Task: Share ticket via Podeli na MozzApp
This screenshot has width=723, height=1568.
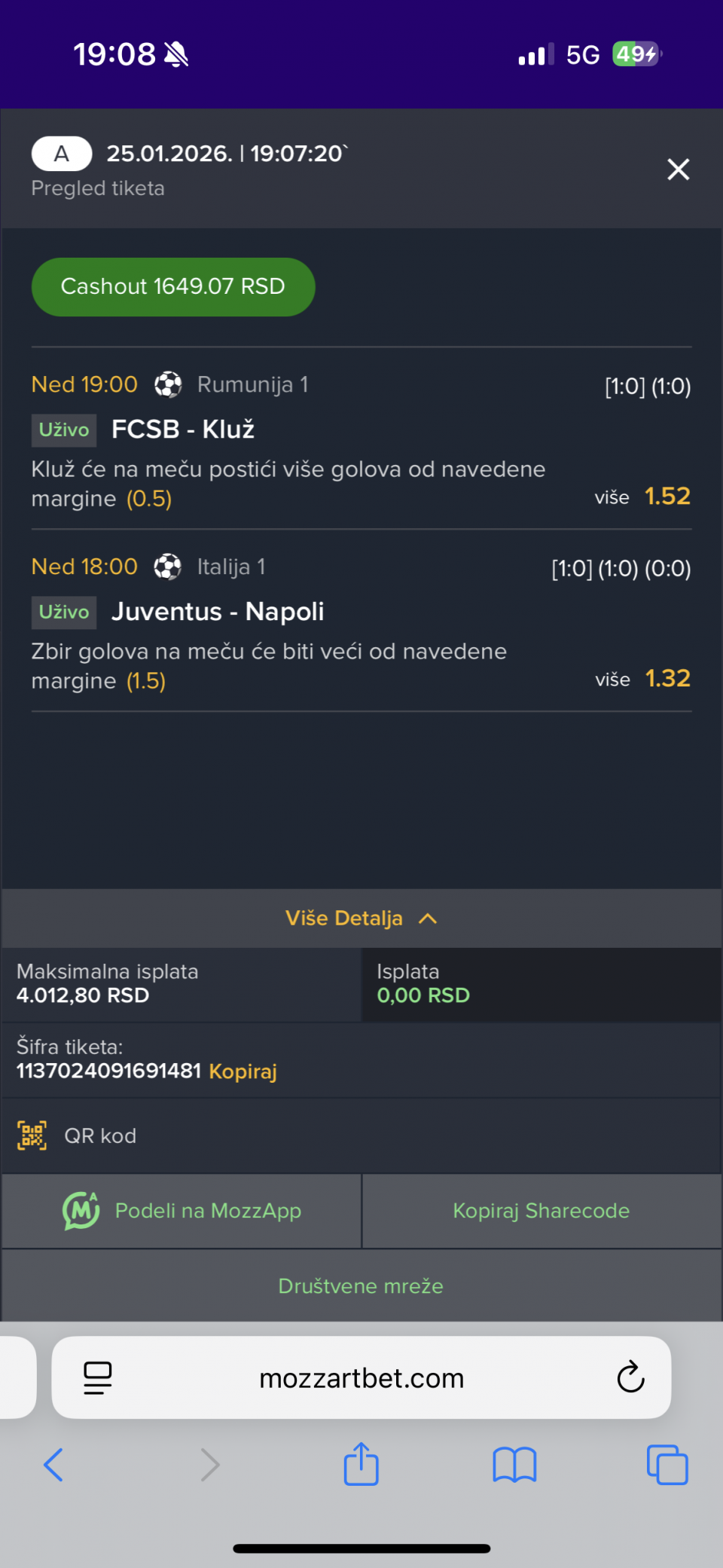Action: tap(182, 1211)
